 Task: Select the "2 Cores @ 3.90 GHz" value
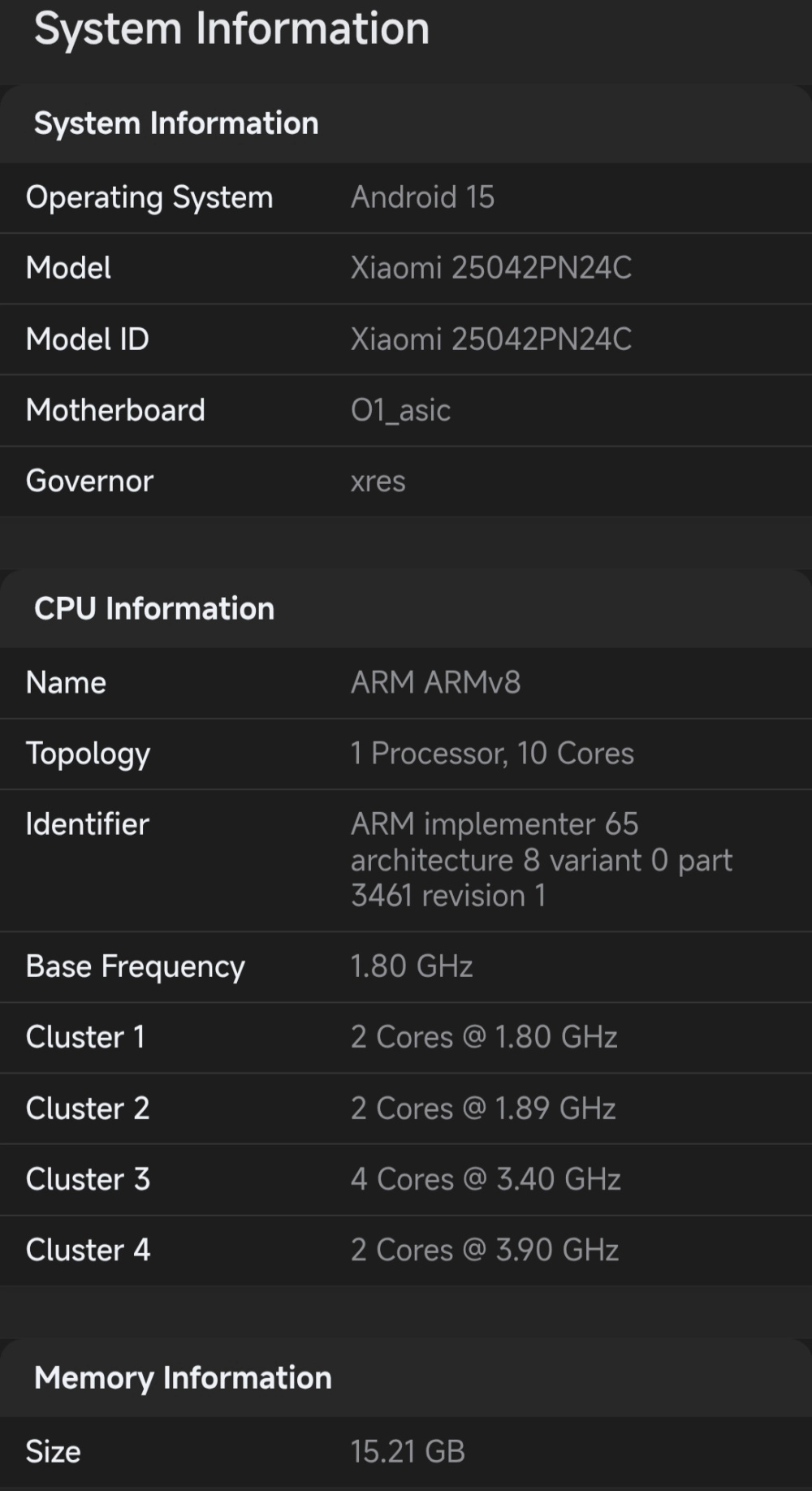coord(485,1250)
